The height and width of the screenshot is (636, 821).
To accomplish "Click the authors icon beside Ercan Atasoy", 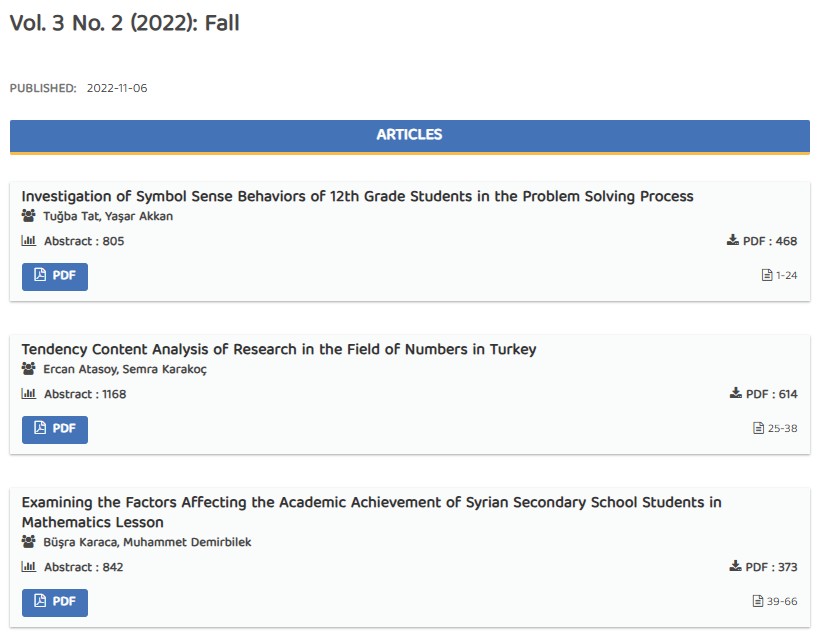I will tap(28, 369).
